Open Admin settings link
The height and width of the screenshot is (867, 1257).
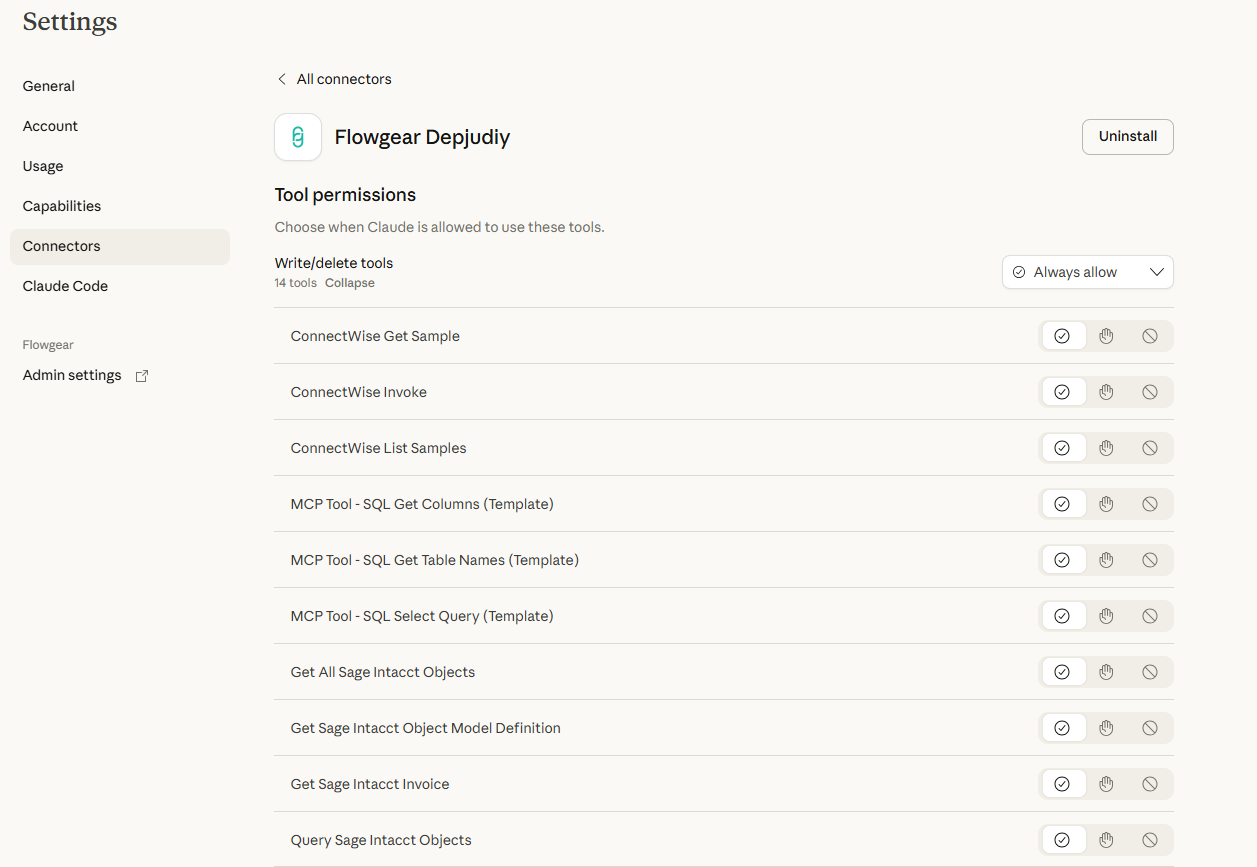72,376
